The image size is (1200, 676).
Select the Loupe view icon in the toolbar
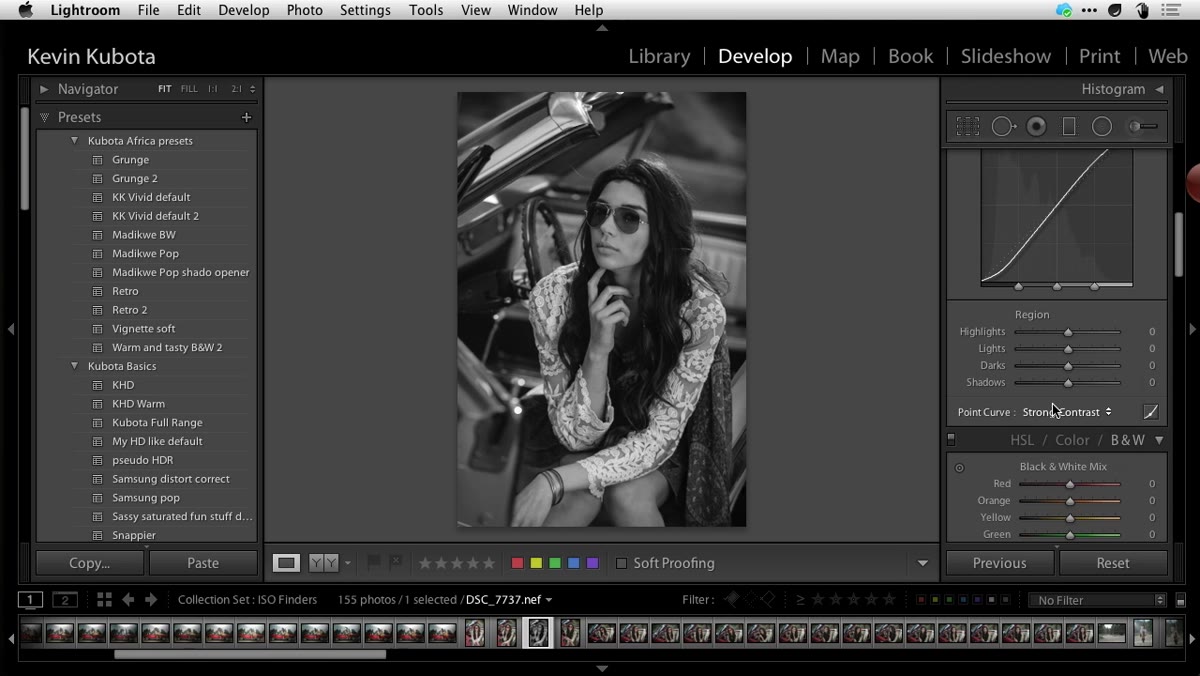pyautogui.click(x=287, y=563)
